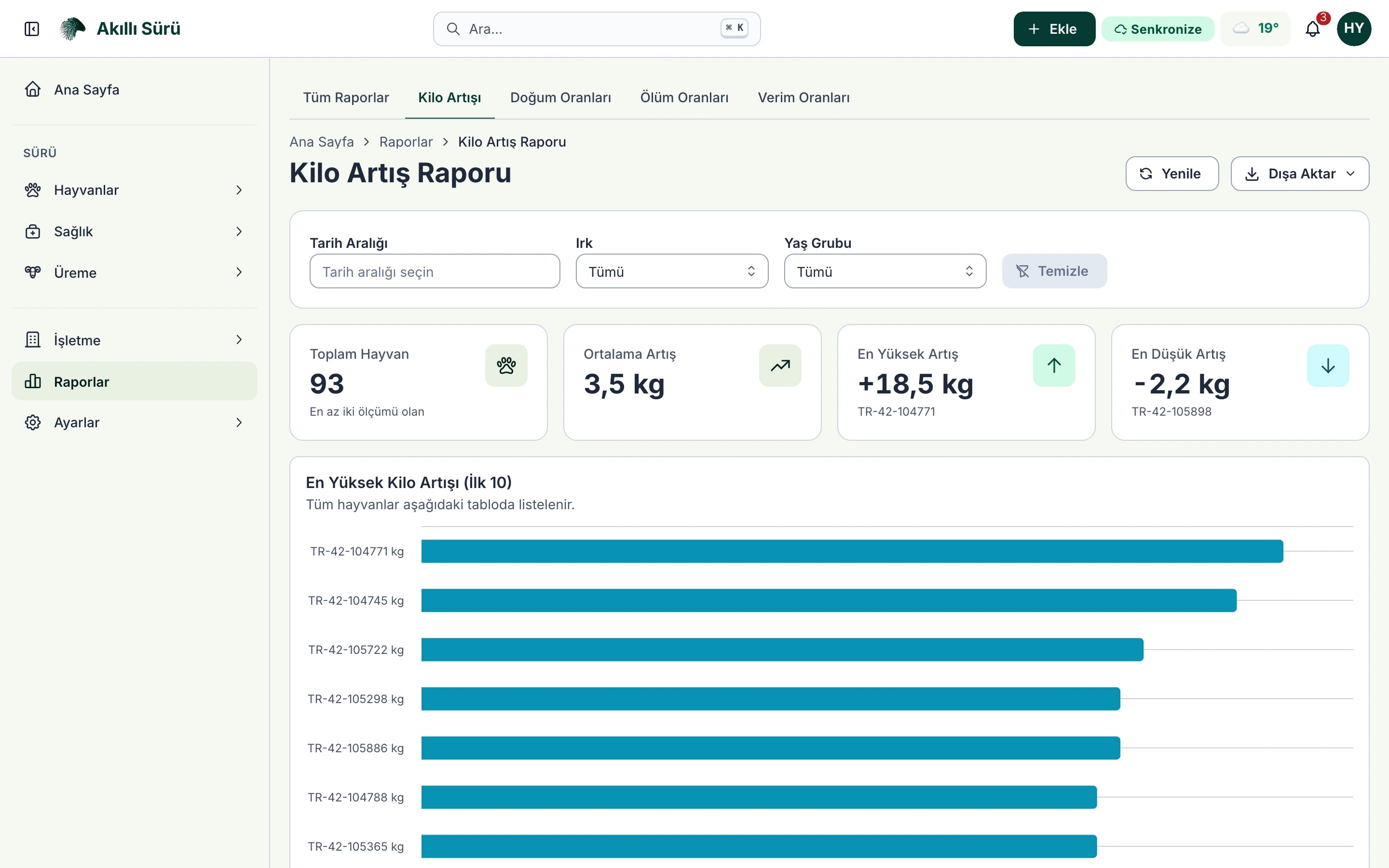The width and height of the screenshot is (1389, 868).
Task: Open the Irk dropdown
Action: pyautogui.click(x=671, y=271)
